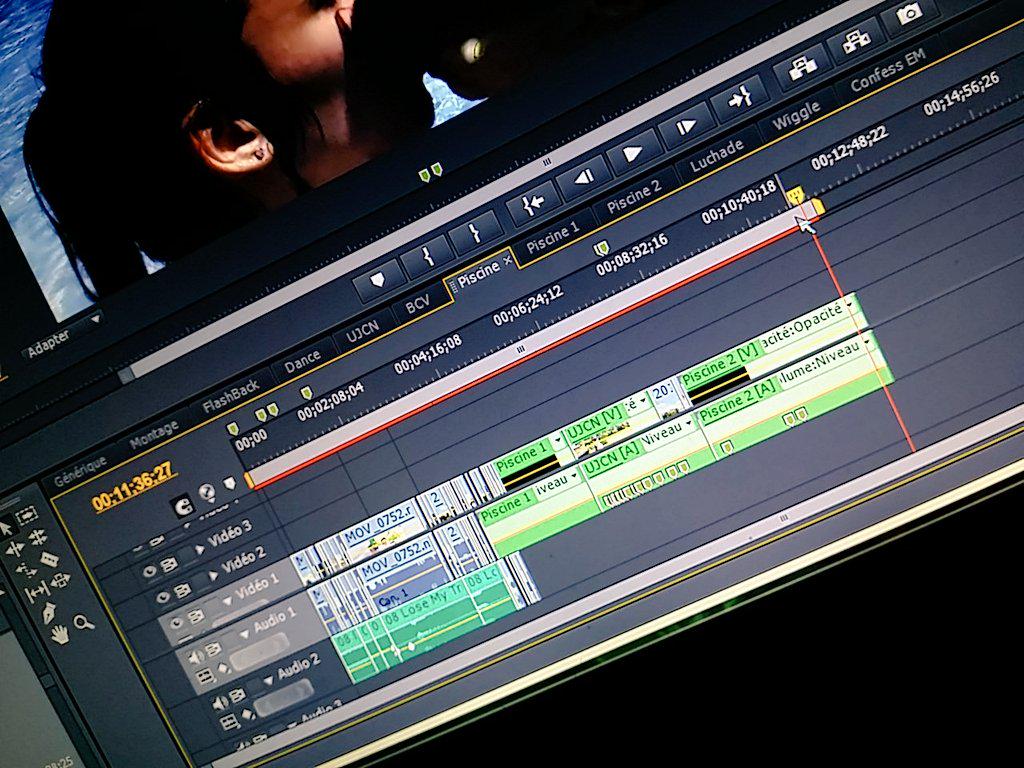Pick the Razor tool

coord(50,559)
